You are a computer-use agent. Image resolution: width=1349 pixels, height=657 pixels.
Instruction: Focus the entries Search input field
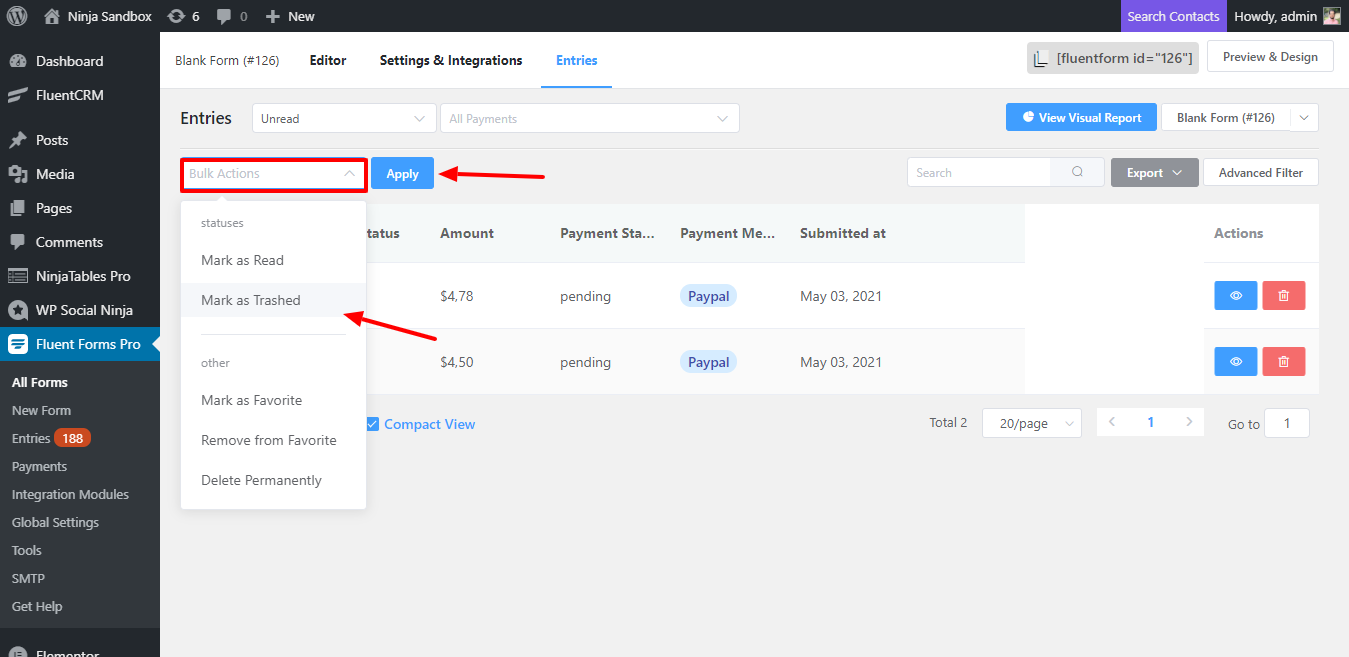[x=979, y=172]
